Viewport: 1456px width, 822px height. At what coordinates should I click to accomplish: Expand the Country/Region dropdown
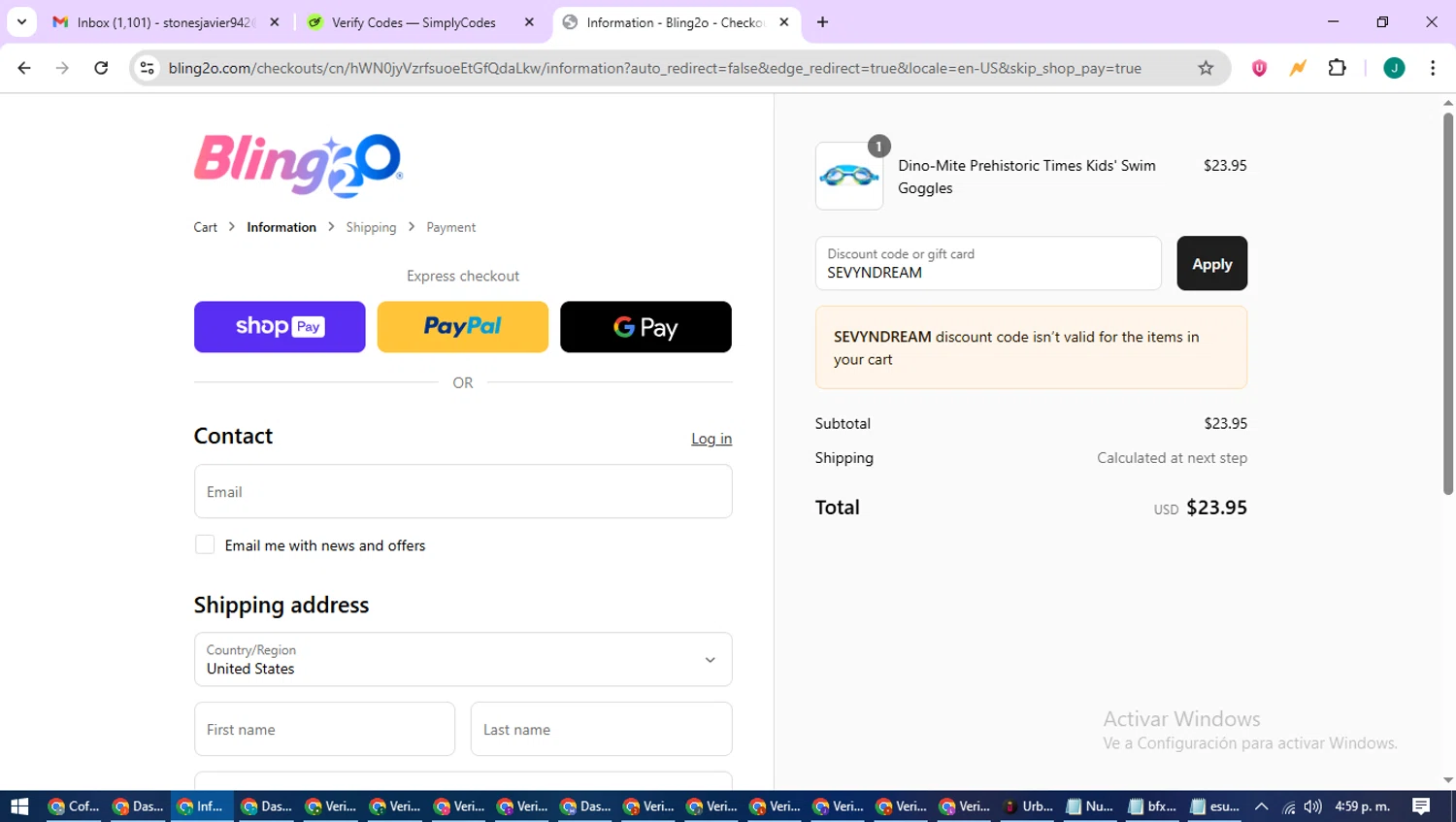(x=463, y=659)
